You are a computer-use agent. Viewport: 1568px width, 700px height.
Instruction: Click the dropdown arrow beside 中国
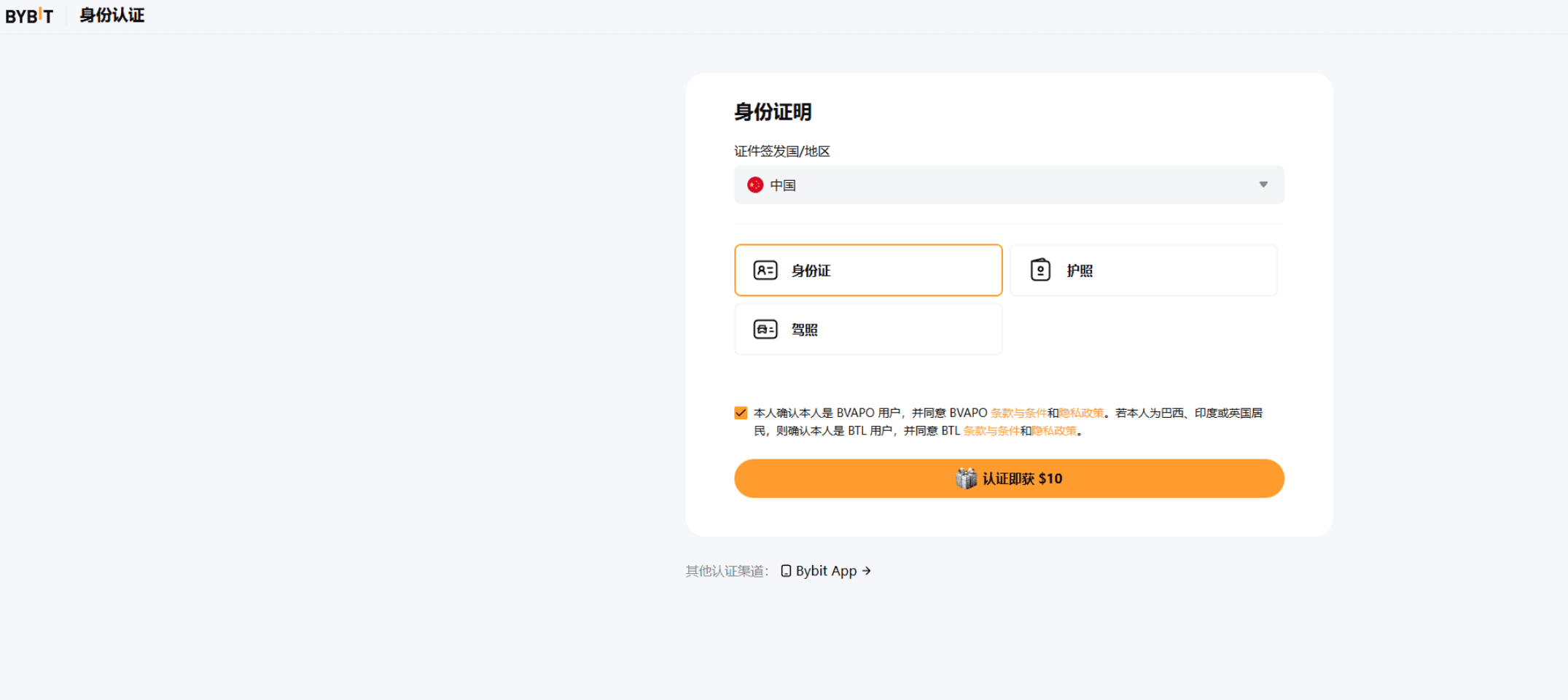(1263, 184)
